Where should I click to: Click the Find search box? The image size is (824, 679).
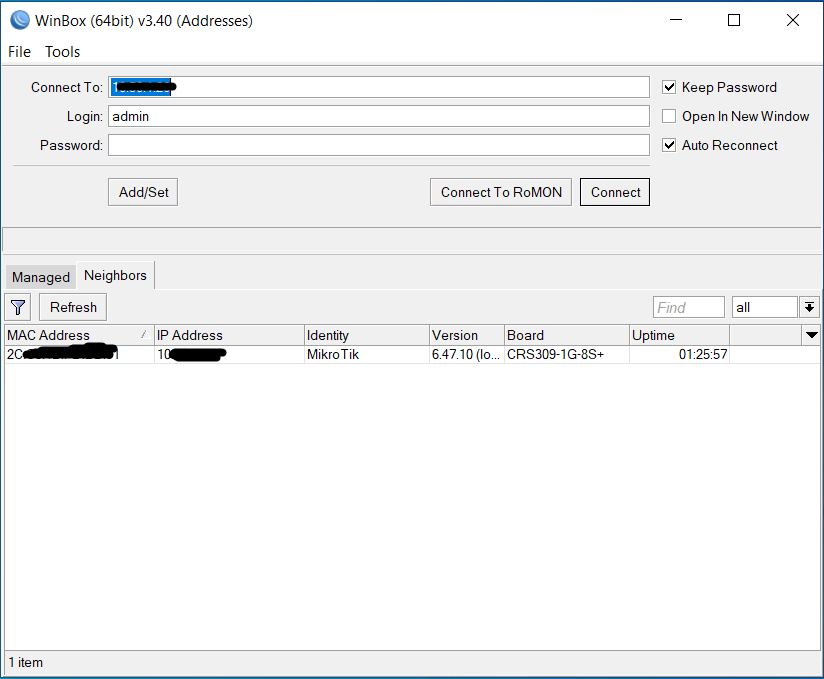[x=688, y=307]
